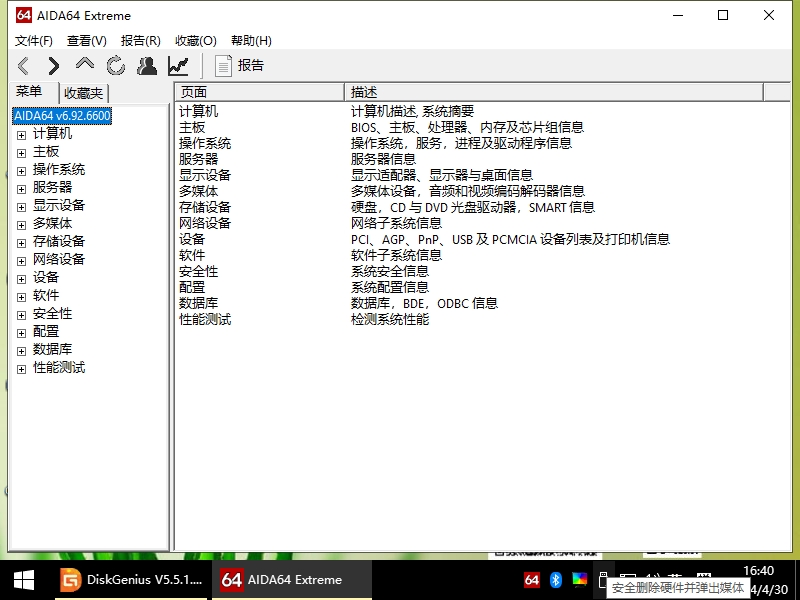Select 性能测试 label in the tree
Viewport: 800px width, 600px height.
click(x=59, y=367)
